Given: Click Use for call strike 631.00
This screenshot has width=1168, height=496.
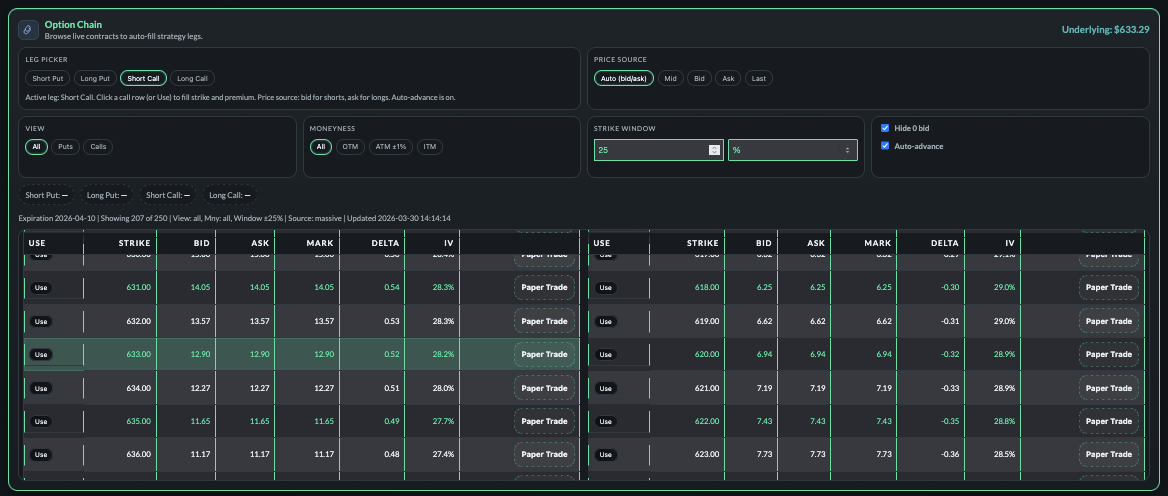Looking at the screenshot, I should pyautogui.click(x=41, y=287).
